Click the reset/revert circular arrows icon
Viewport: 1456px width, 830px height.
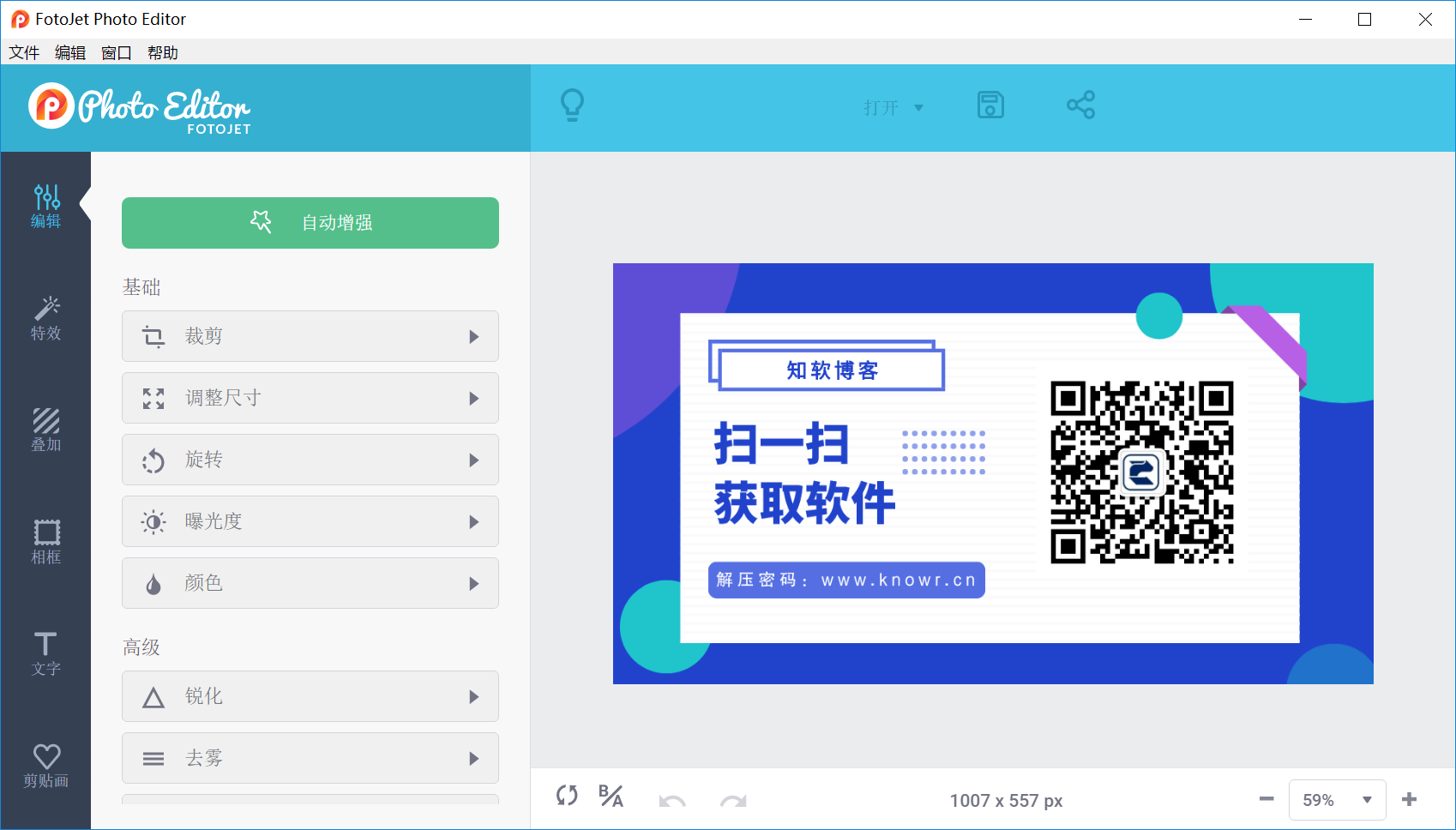tap(567, 796)
